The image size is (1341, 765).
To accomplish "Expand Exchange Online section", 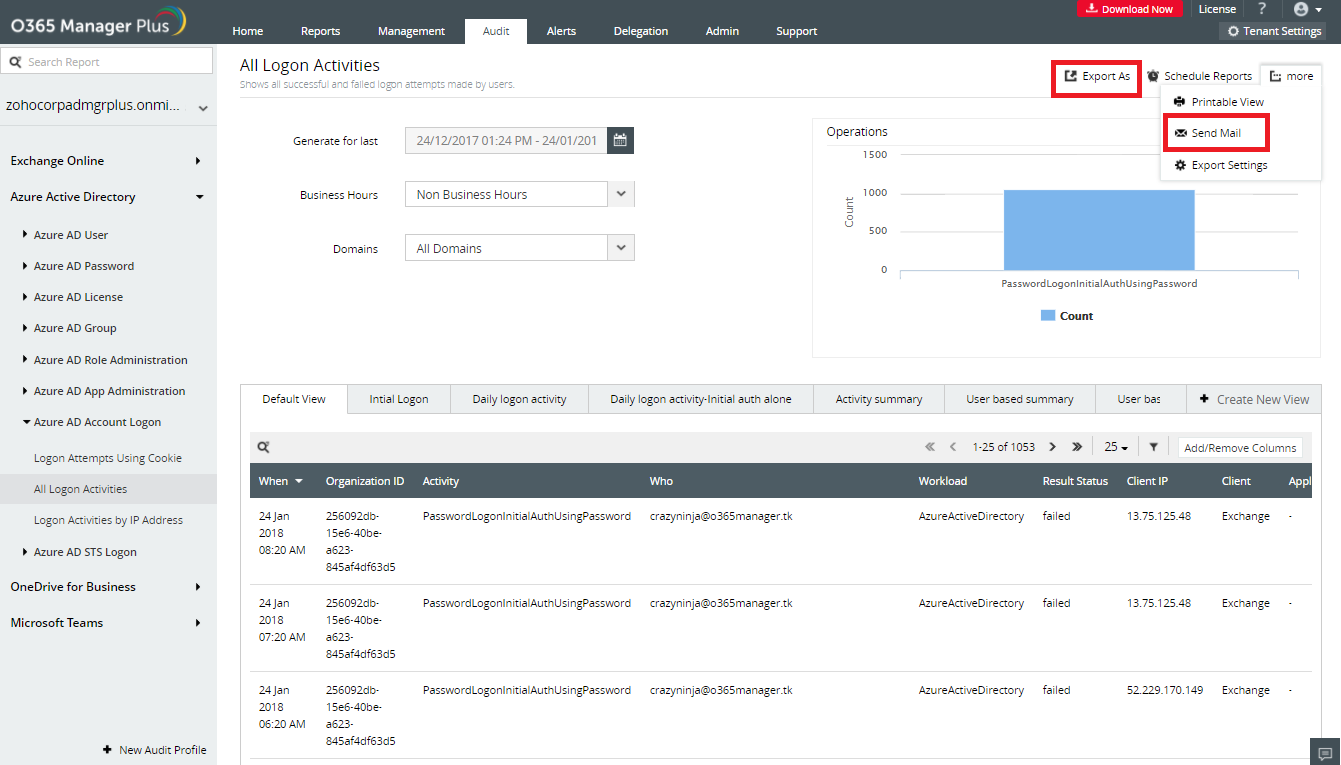I will (x=108, y=161).
